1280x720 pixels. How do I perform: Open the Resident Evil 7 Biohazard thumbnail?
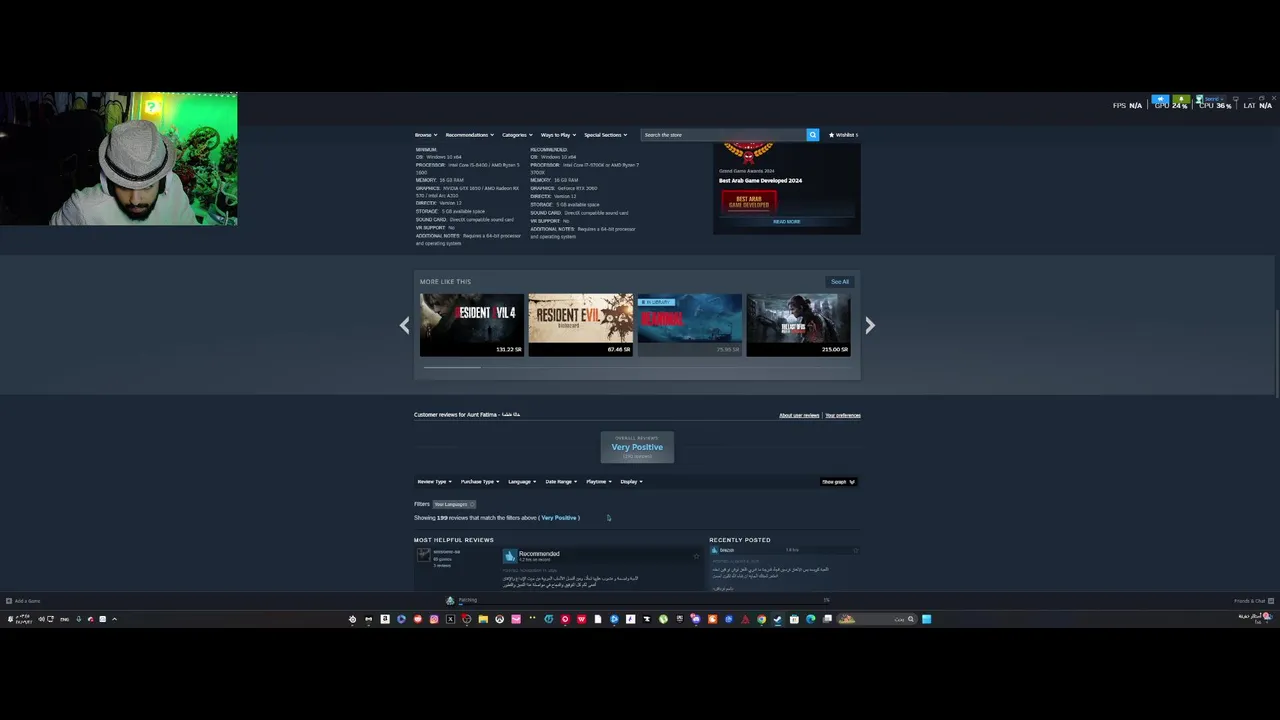click(580, 325)
